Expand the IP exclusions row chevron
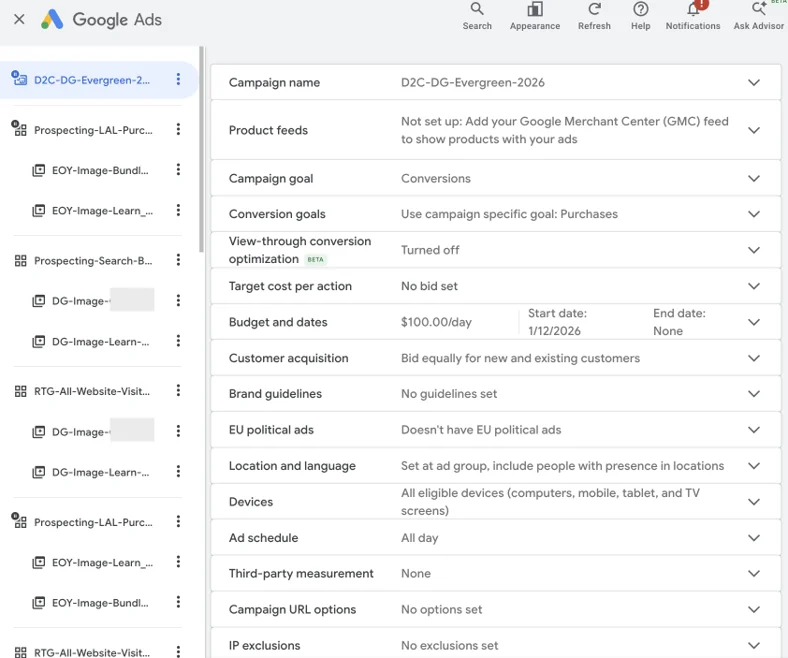 tap(753, 645)
